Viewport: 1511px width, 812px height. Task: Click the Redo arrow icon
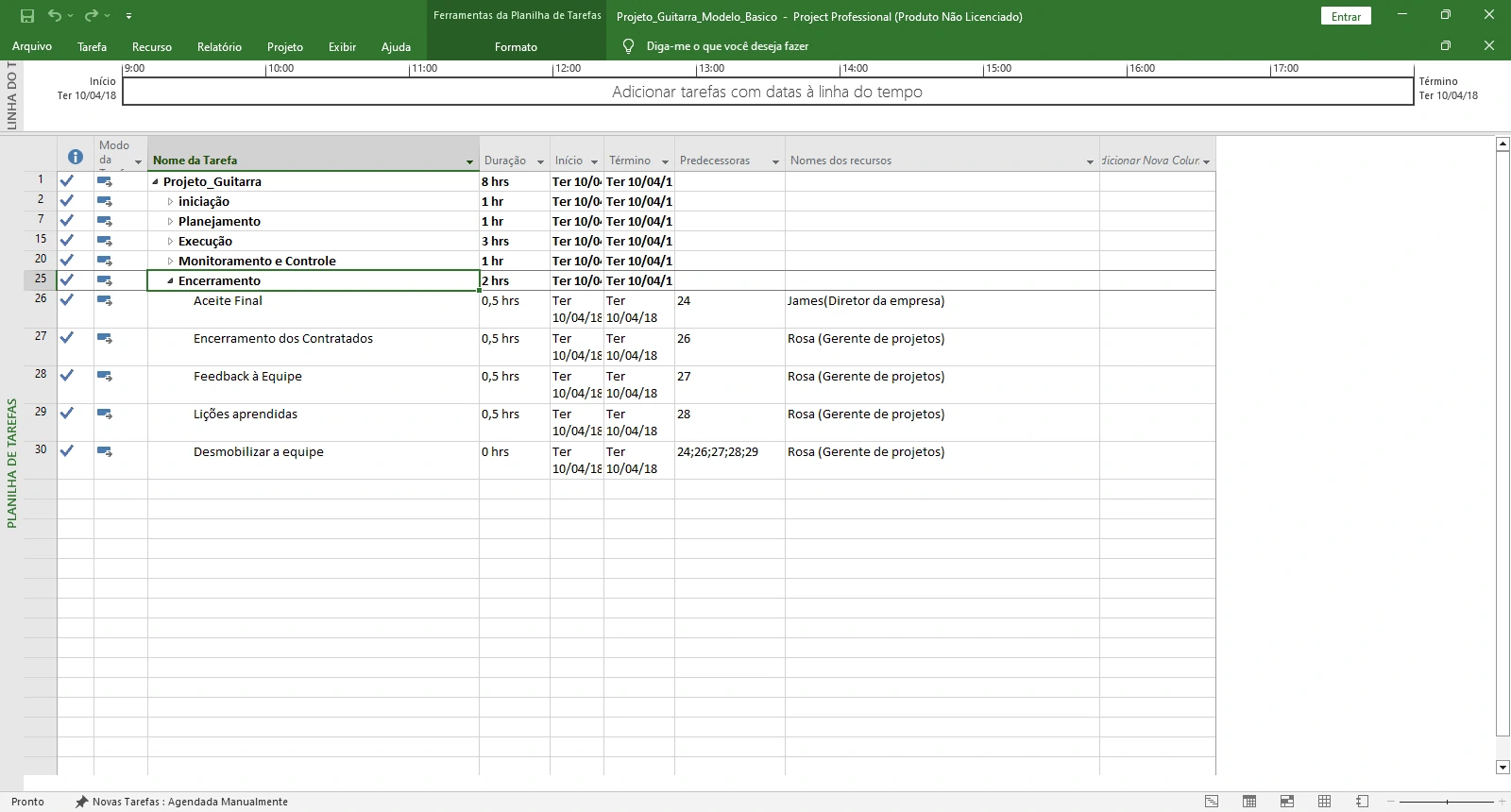point(91,16)
